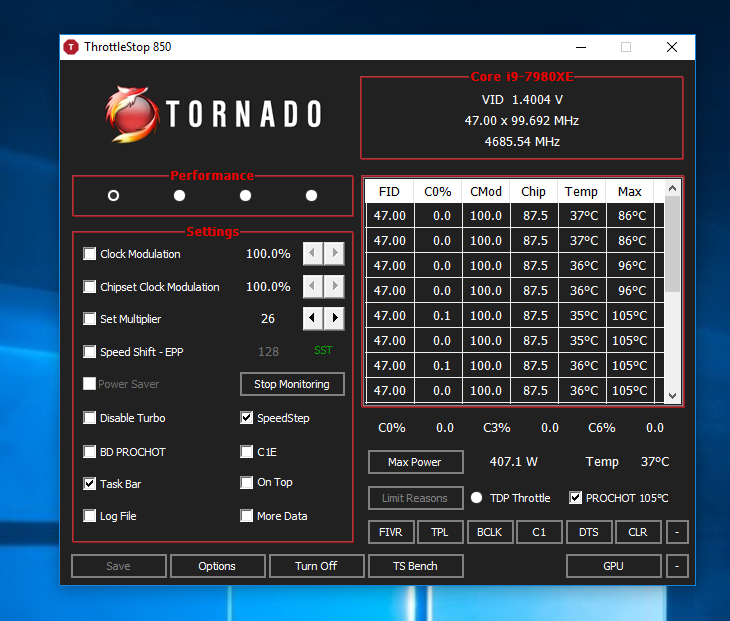The image size is (730, 621).
Task: Close the ThrottleStop window
Action: [x=672, y=47]
